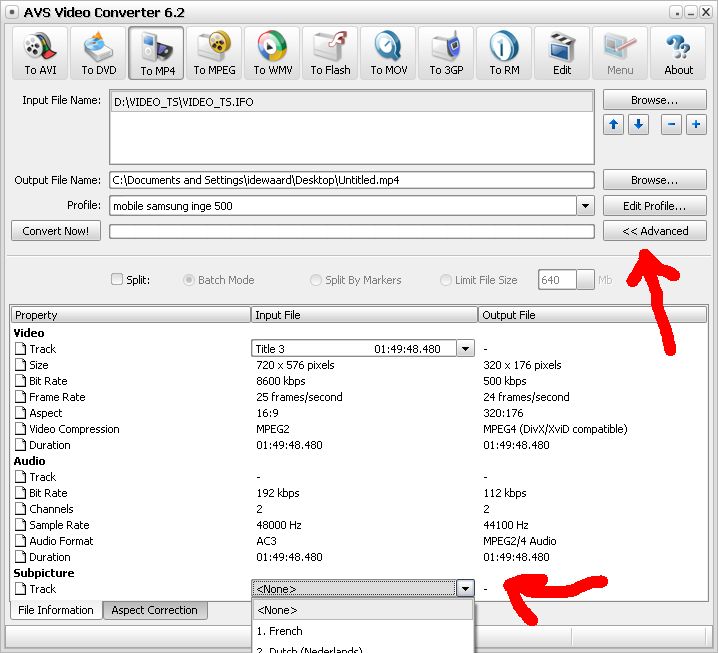Close the AVS Video Converter window
Image resolution: width=718 pixels, height=653 pixels.
pos(706,12)
